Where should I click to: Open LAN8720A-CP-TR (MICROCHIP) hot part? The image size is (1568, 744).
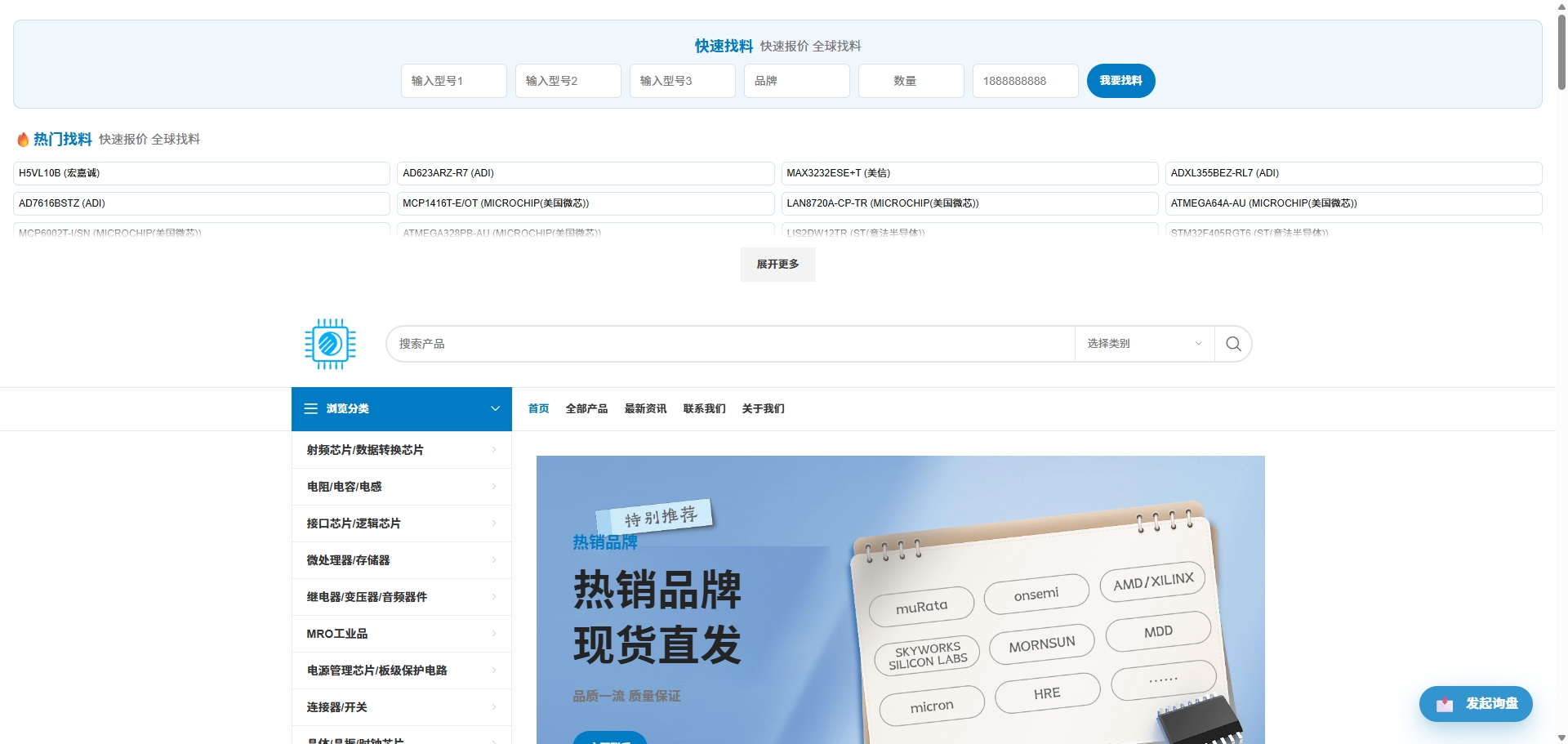pos(969,203)
